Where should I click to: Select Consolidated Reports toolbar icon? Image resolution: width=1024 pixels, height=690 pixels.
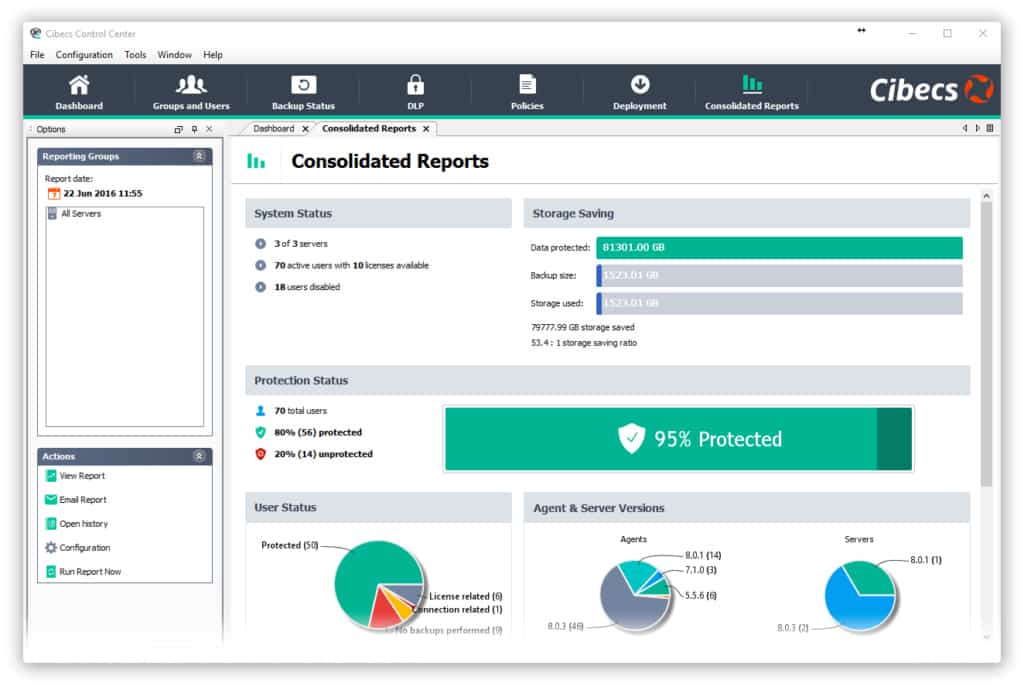[752, 91]
